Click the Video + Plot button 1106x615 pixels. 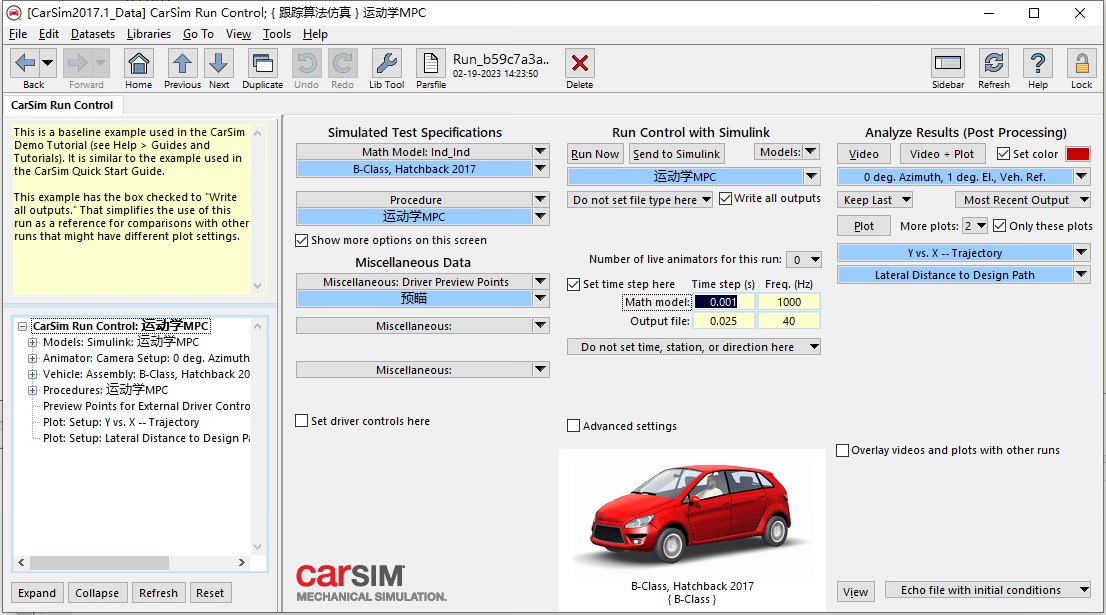click(942, 154)
